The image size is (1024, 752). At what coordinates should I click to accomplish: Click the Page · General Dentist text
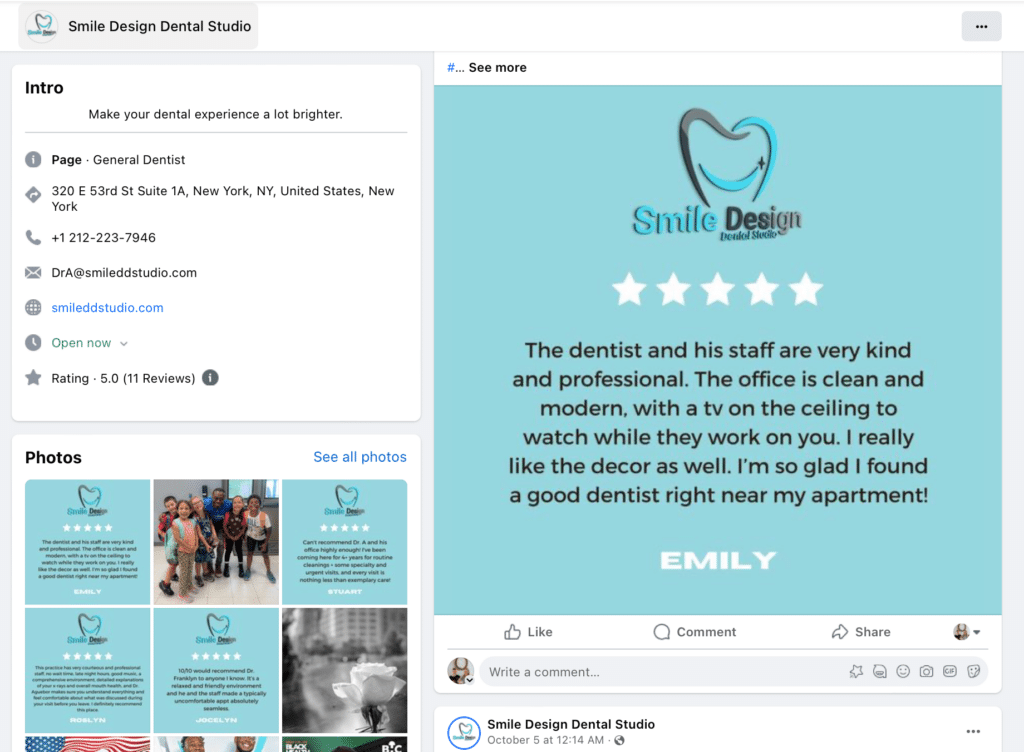pos(118,160)
